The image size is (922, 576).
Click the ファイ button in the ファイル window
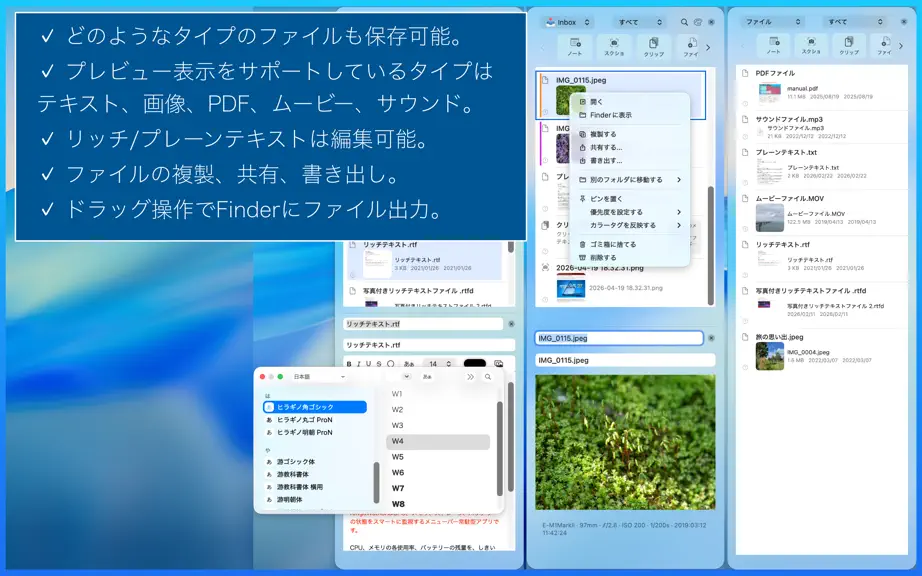coord(883,46)
